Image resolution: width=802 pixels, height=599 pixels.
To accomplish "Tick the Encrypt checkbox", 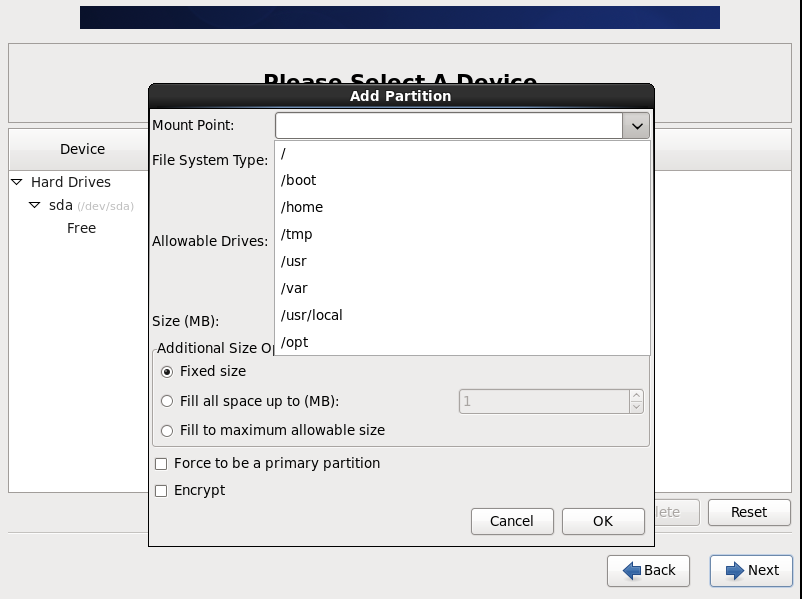I will pos(161,491).
